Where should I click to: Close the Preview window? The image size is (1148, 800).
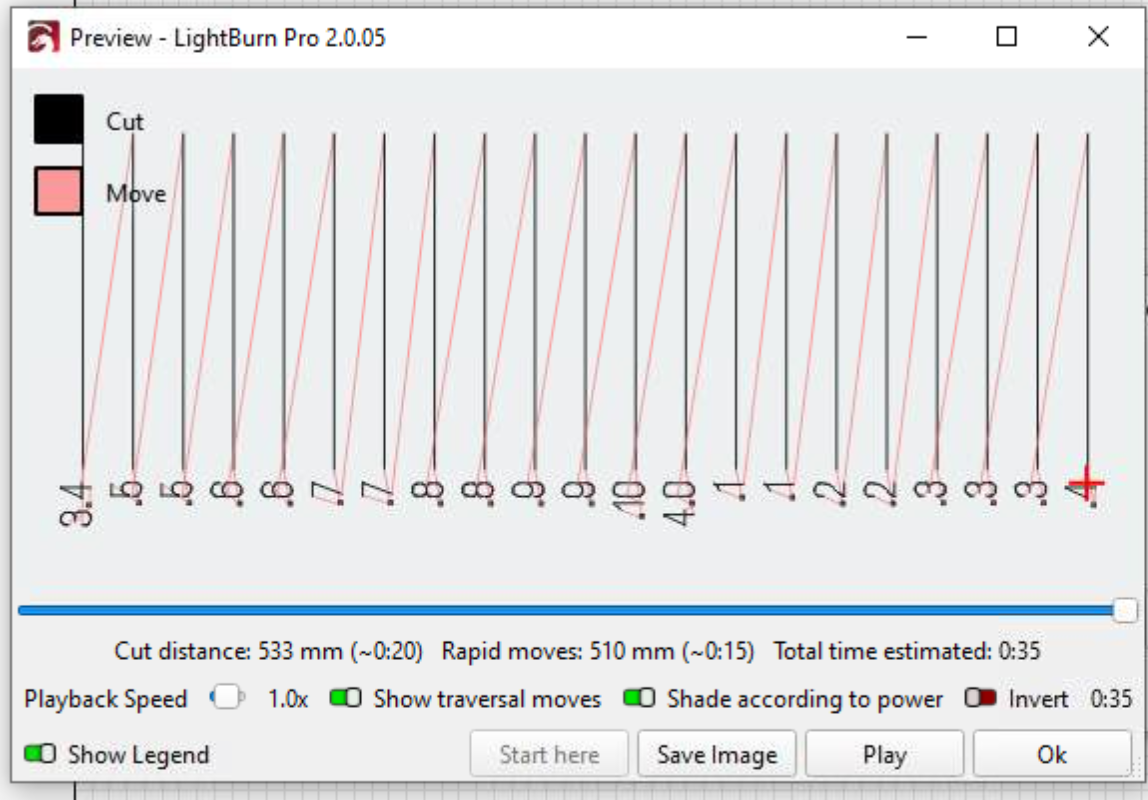tap(1097, 38)
